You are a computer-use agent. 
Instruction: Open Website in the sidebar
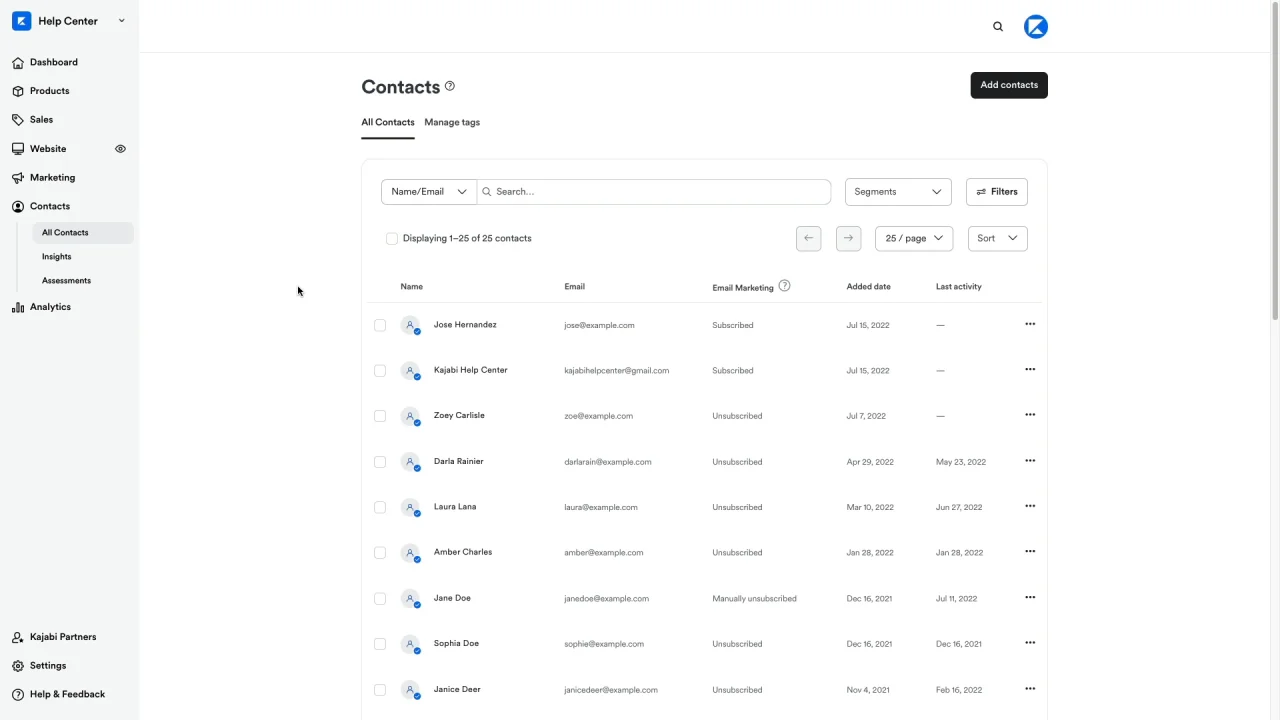(48, 149)
